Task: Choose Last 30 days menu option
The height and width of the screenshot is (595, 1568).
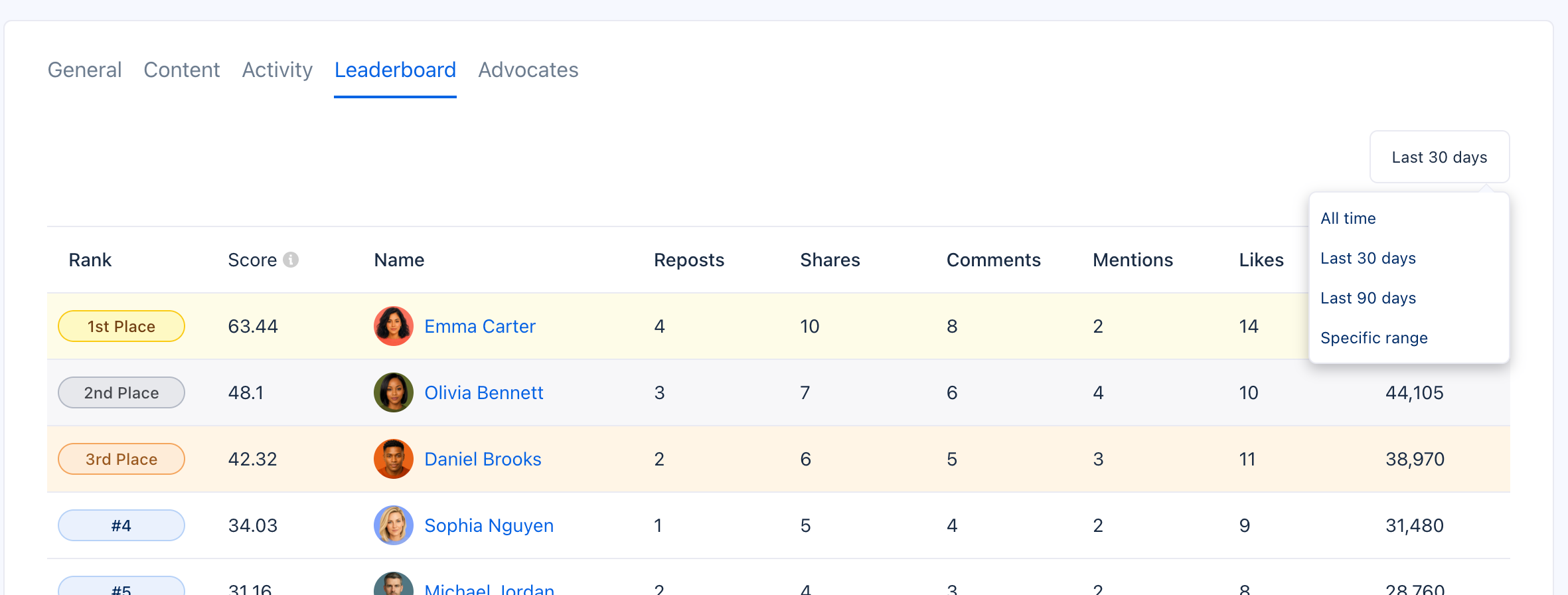Action: [x=1368, y=258]
